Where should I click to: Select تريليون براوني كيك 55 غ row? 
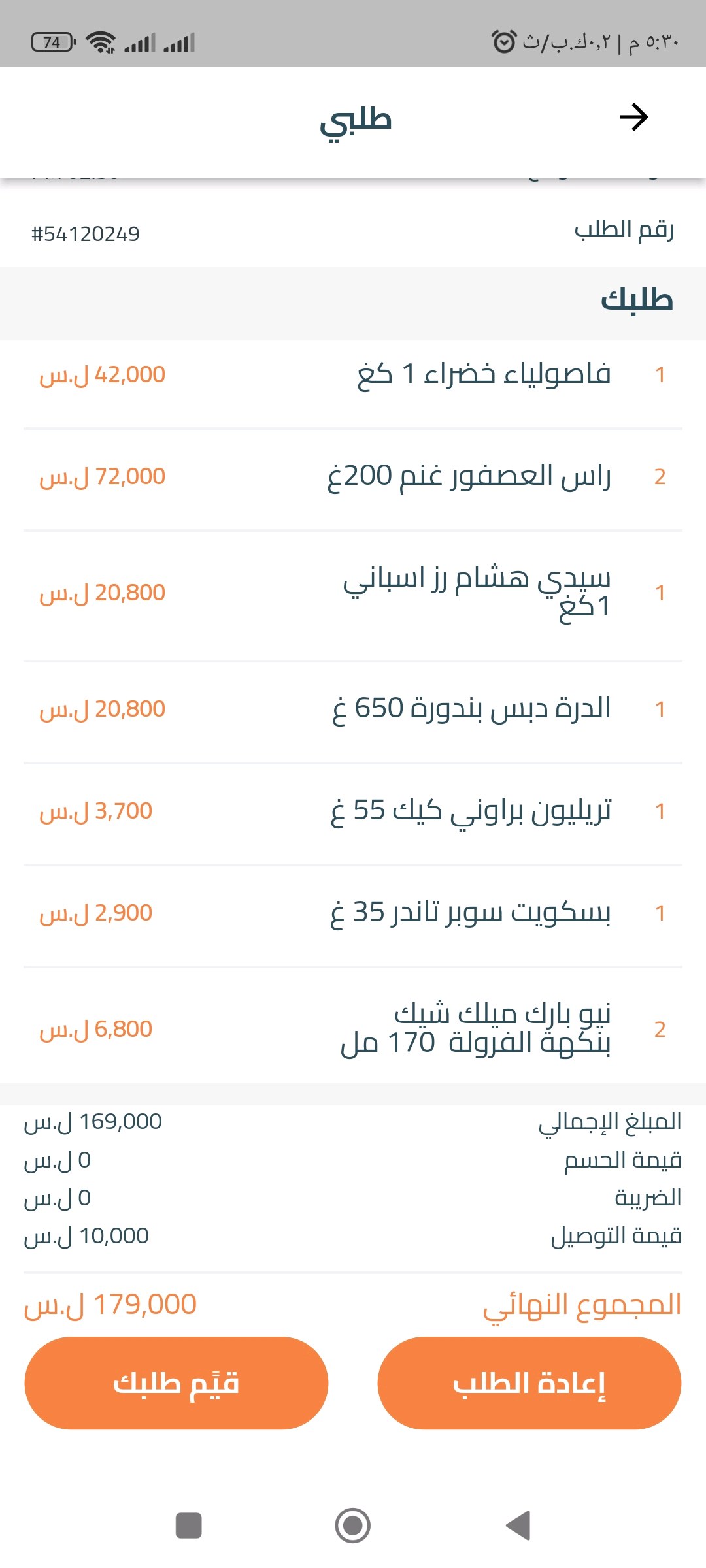tap(471, 811)
